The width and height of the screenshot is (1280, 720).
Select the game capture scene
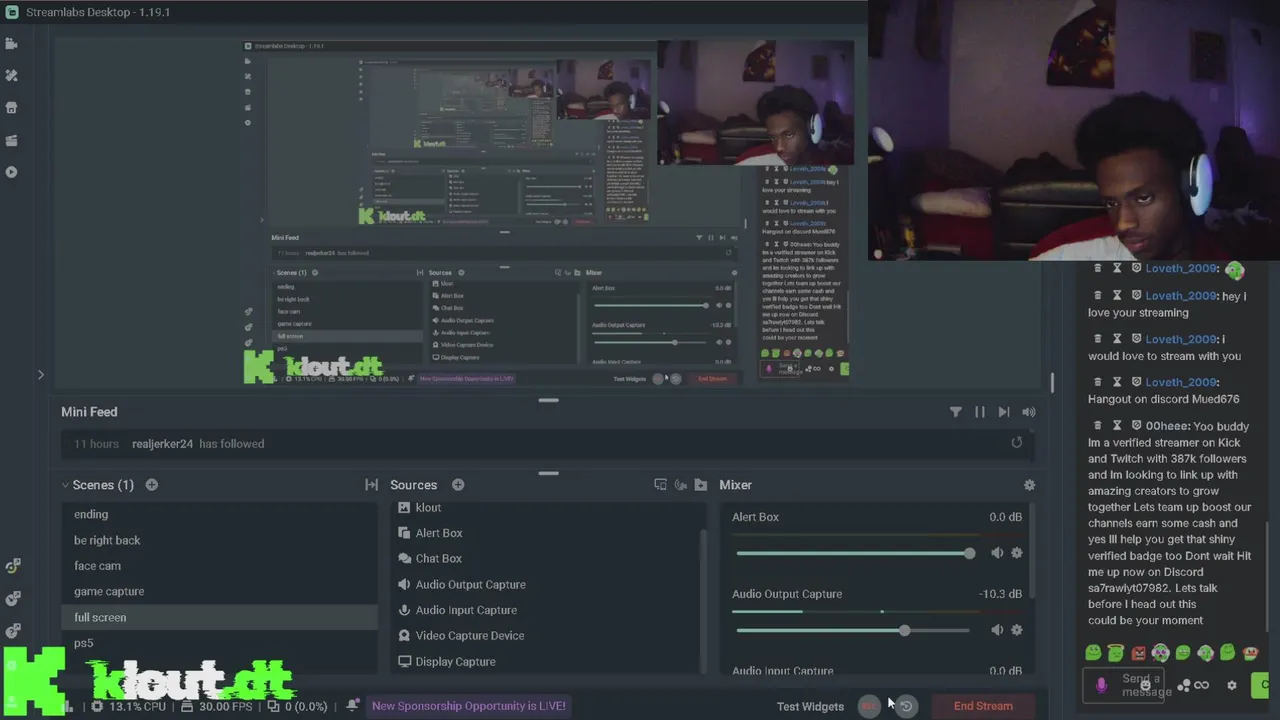coord(219,592)
